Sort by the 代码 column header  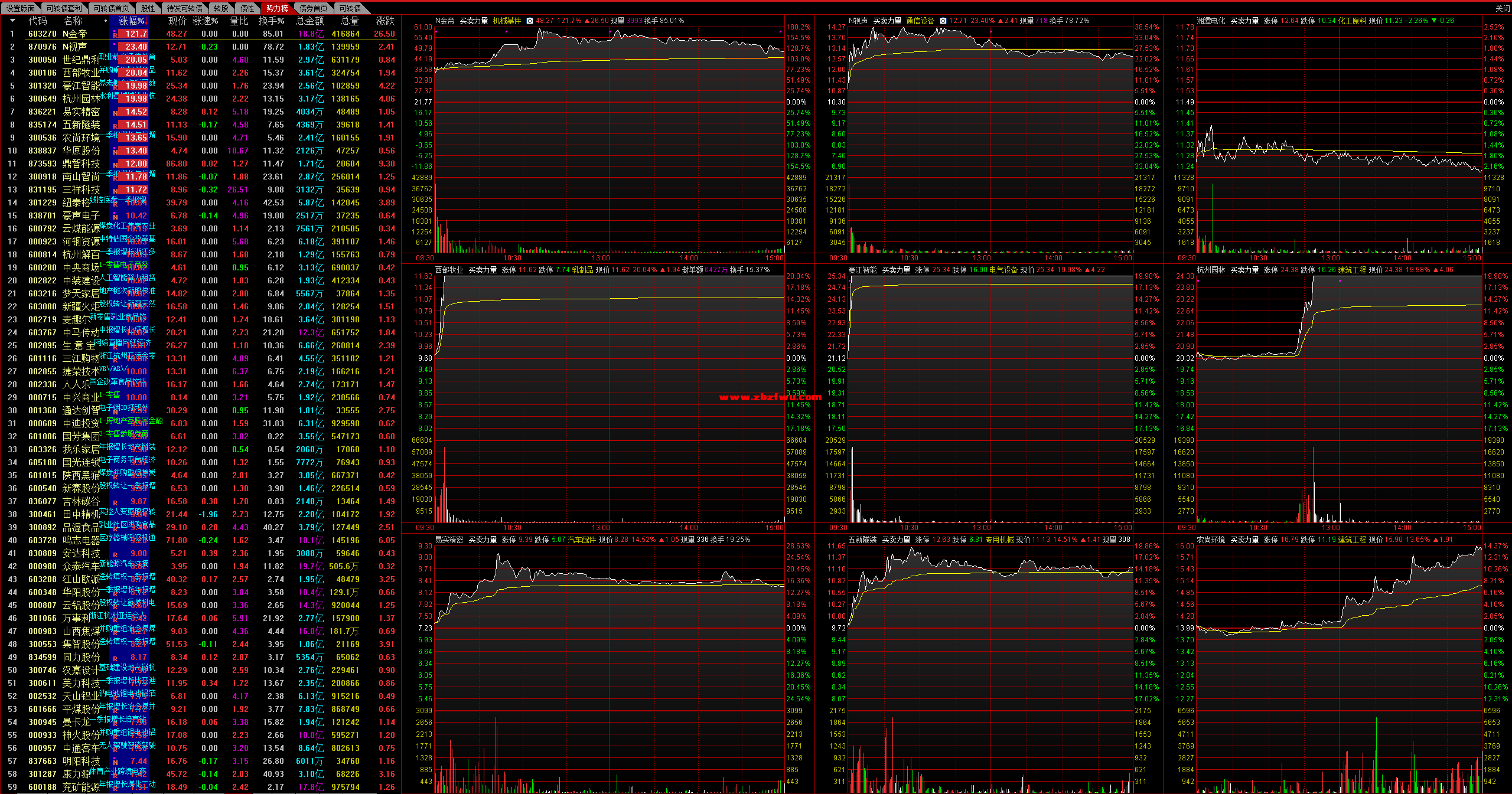tap(37, 21)
